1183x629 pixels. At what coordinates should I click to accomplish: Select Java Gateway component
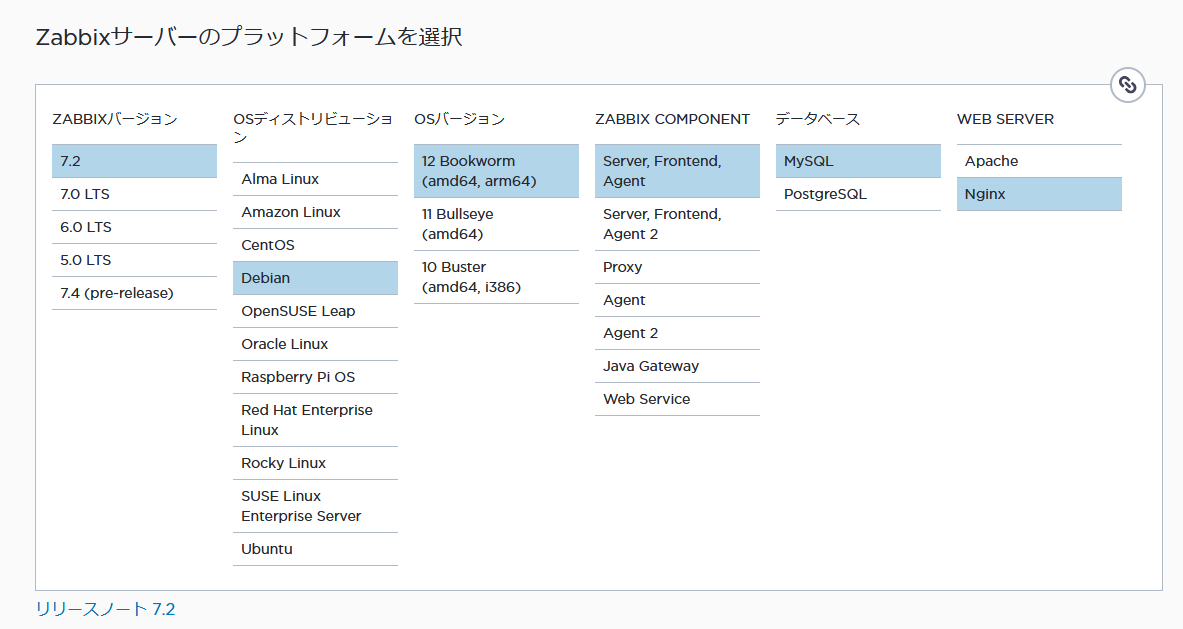(x=677, y=366)
